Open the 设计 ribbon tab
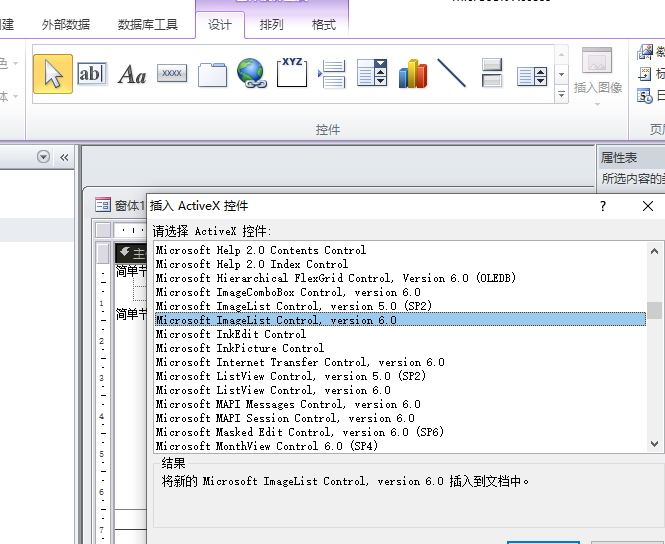The height and width of the screenshot is (544, 665). 220,25
